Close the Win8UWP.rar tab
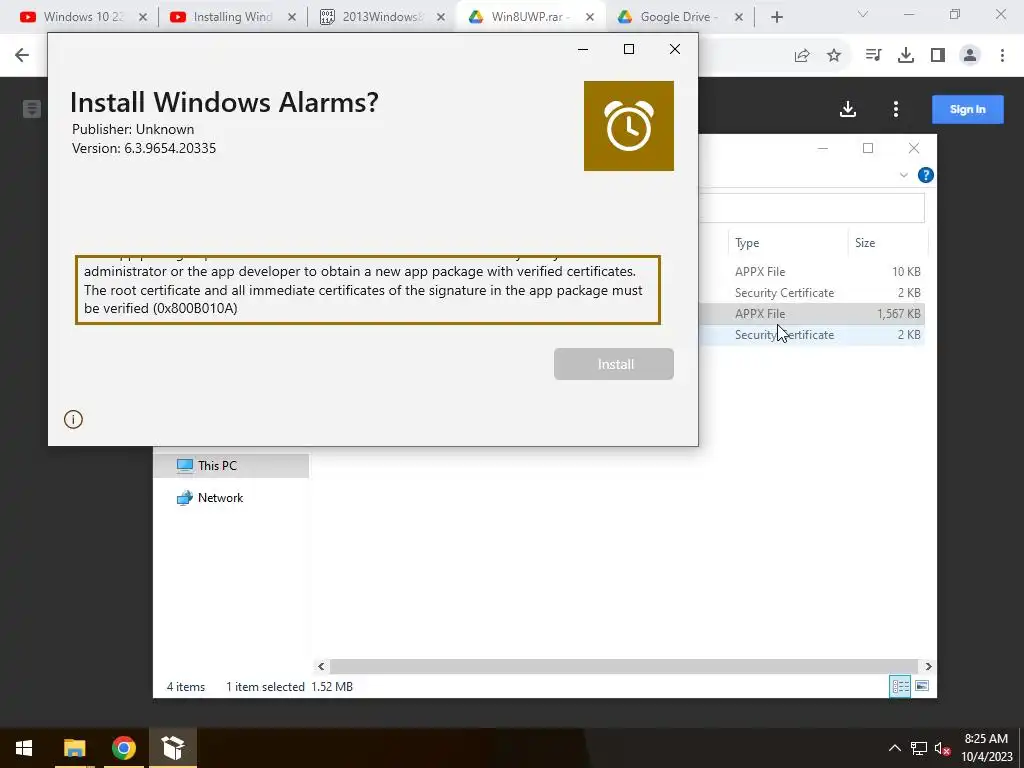This screenshot has height=768, width=1024. [x=590, y=17]
